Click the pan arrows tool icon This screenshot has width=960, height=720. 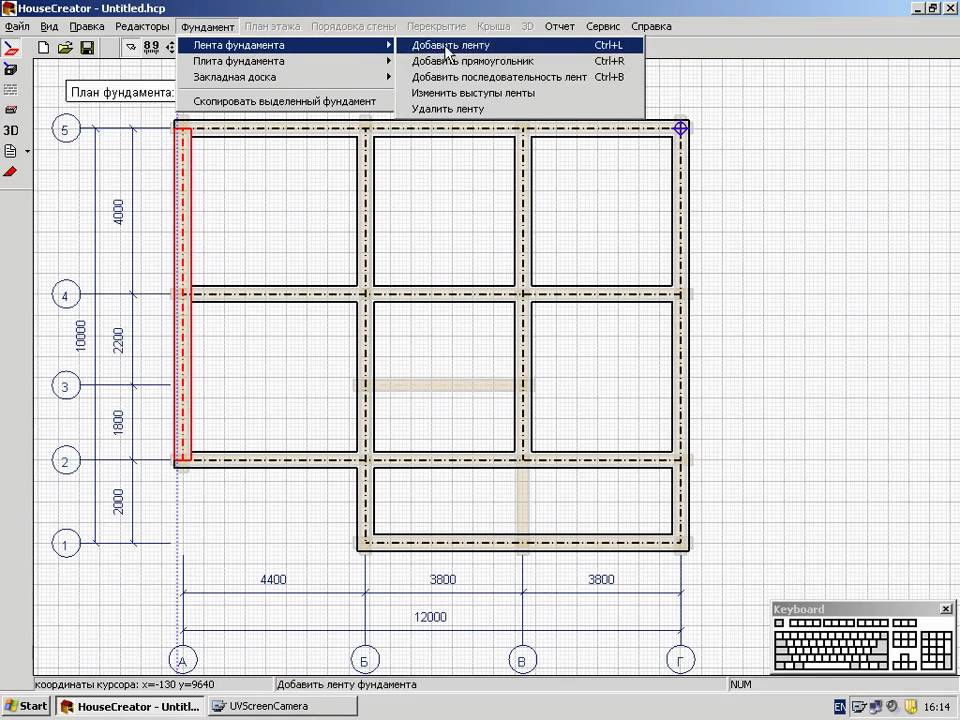pos(171,47)
